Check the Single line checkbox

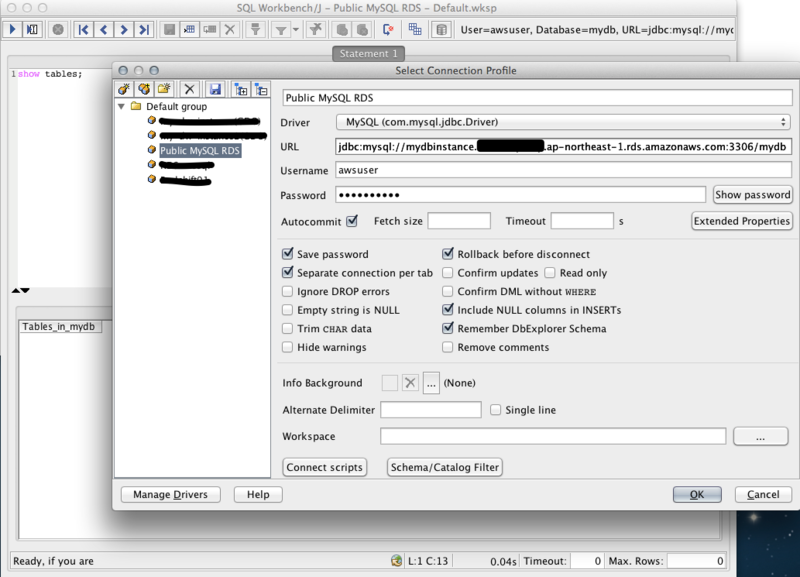coord(495,410)
